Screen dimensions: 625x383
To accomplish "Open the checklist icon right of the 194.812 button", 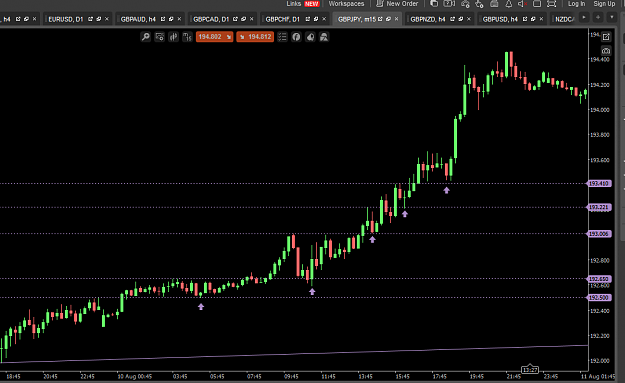I will click(x=282, y=37).
